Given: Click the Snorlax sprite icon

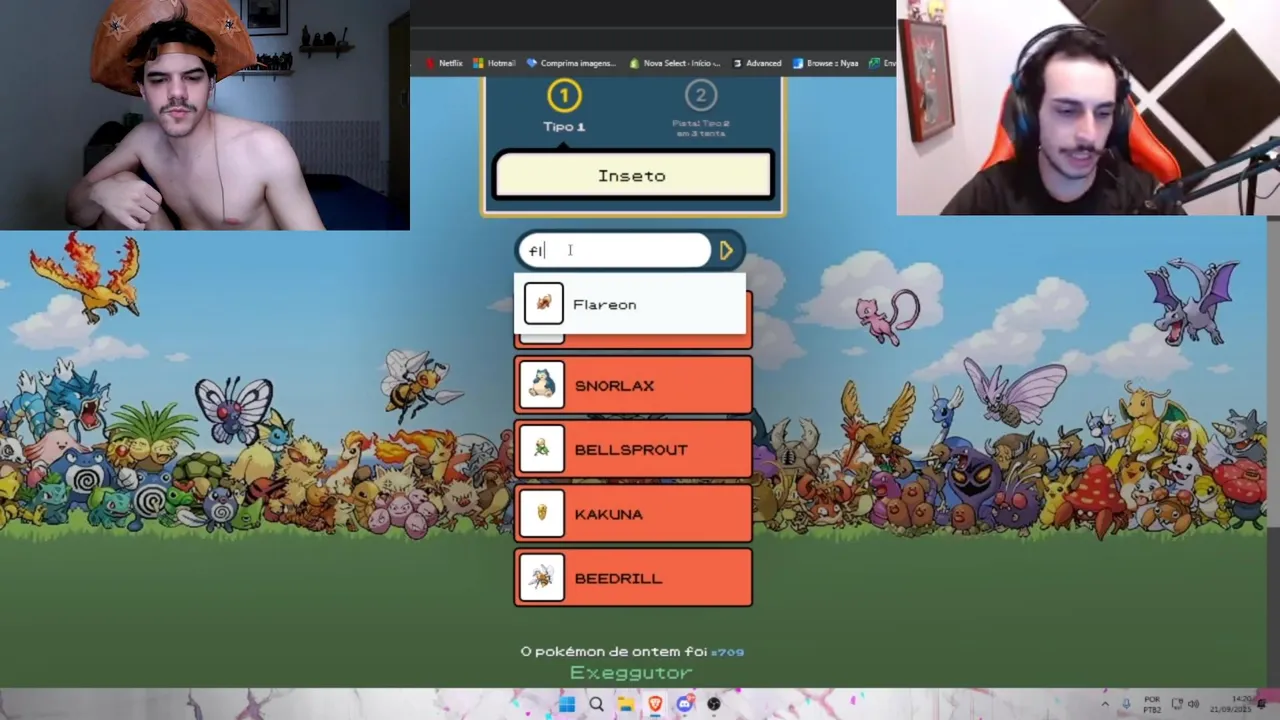Looking at the screenshot, I should (x=542, y=386).
